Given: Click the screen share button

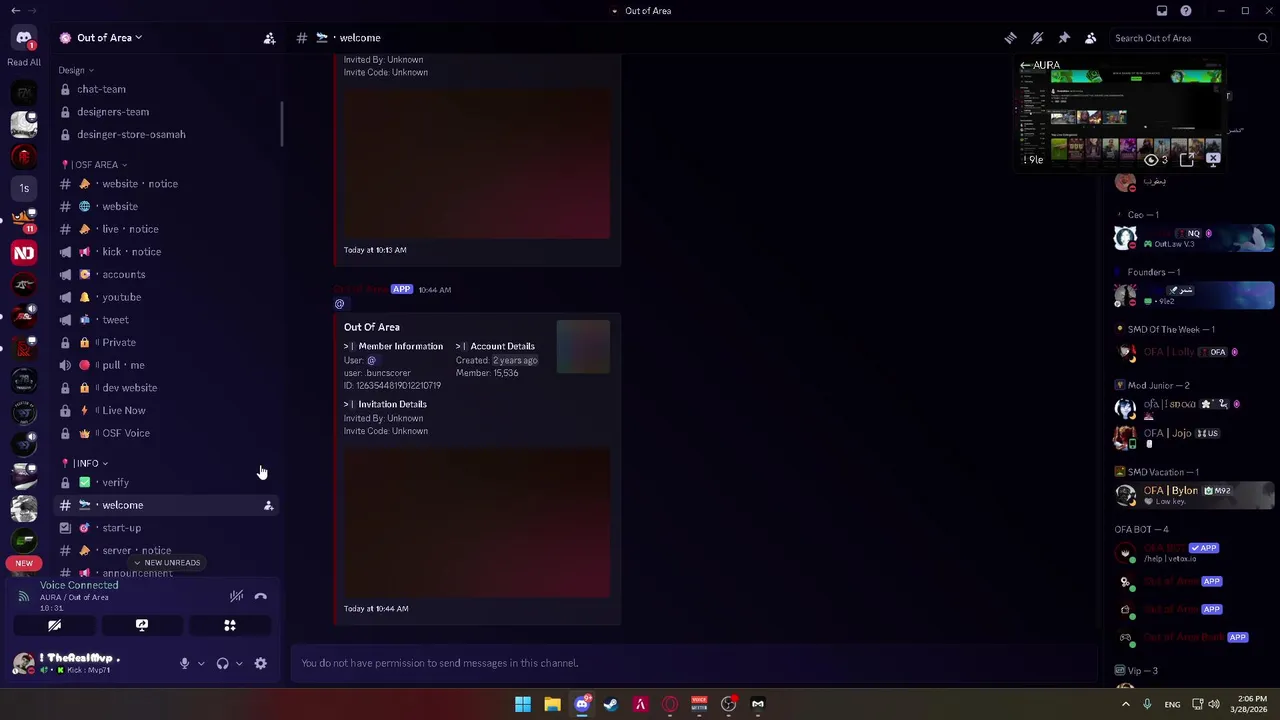Looking at the screenshot, I should (x=142, y=625).
